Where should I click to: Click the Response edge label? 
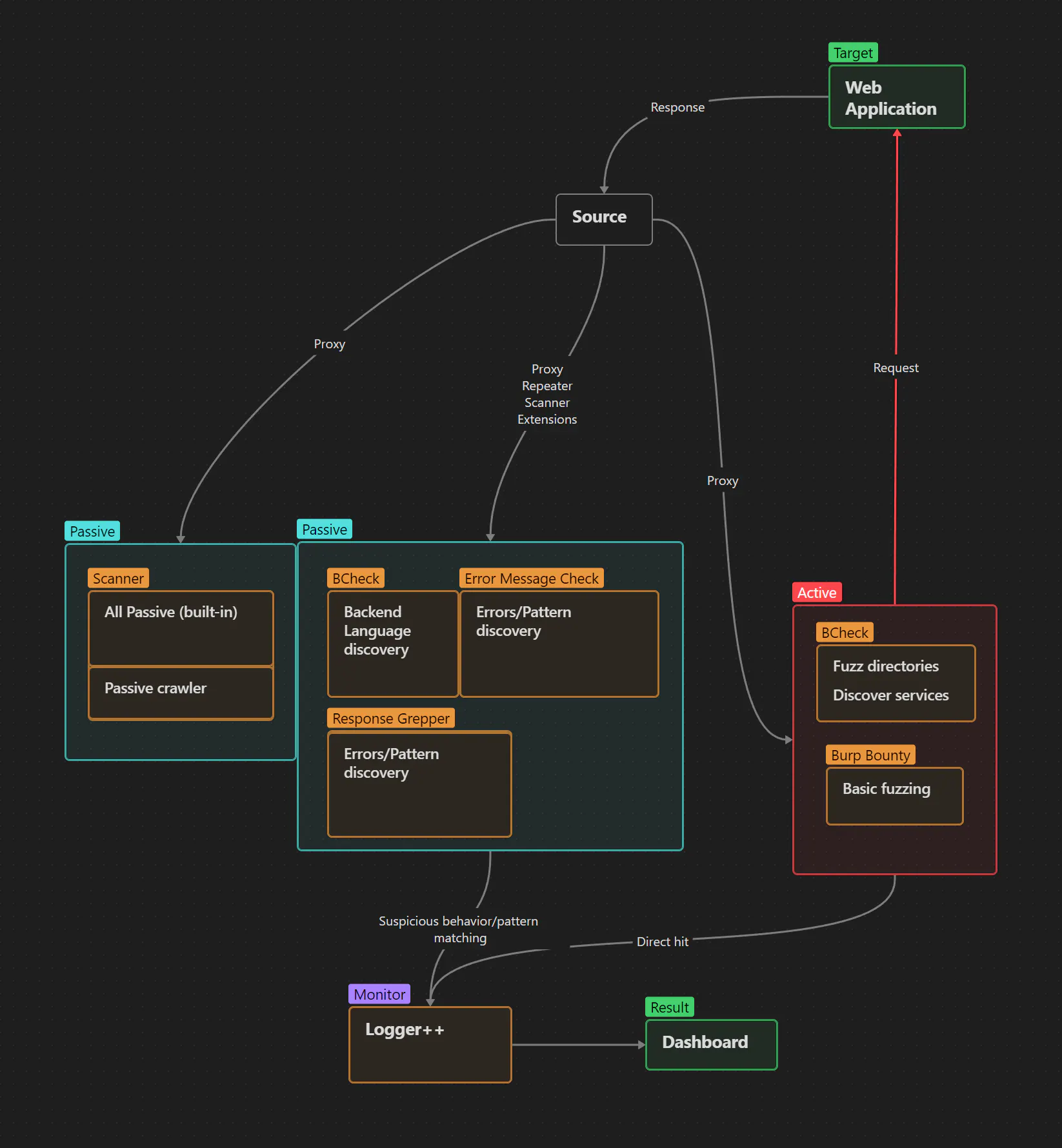click(677, 107)
